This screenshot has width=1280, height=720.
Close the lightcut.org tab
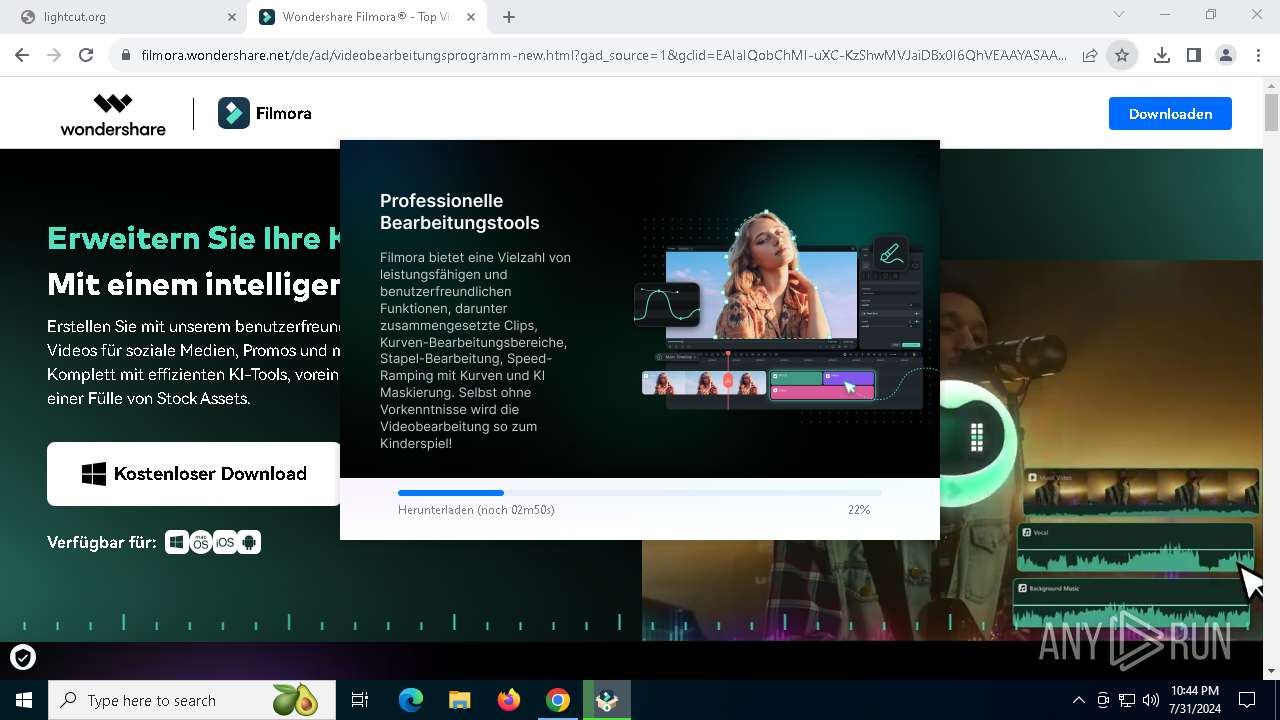tap(231, 17)
